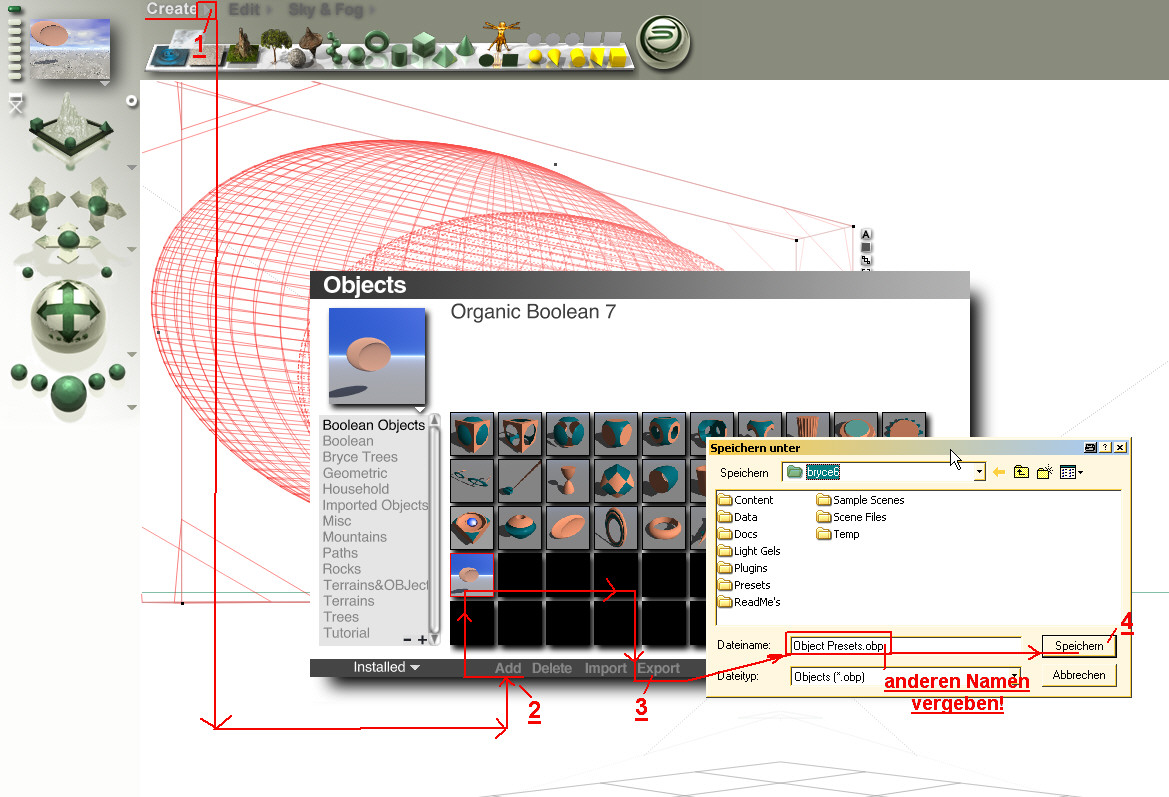Create a metaball object
This screenshot has height=797, width=1169.
[334, 48]
